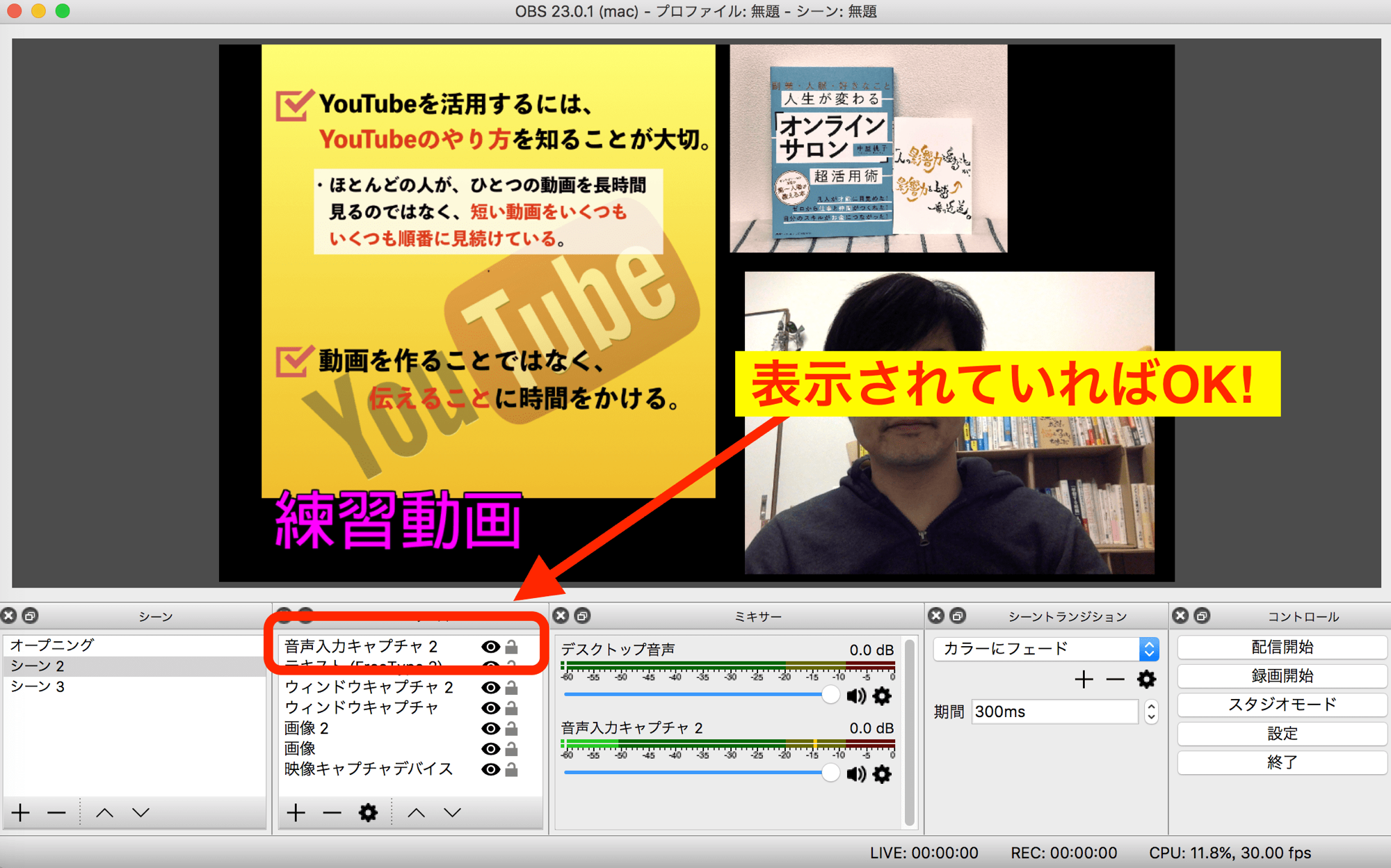Select シーン 2 scene
1391x868 pixels.
[134, 666]
